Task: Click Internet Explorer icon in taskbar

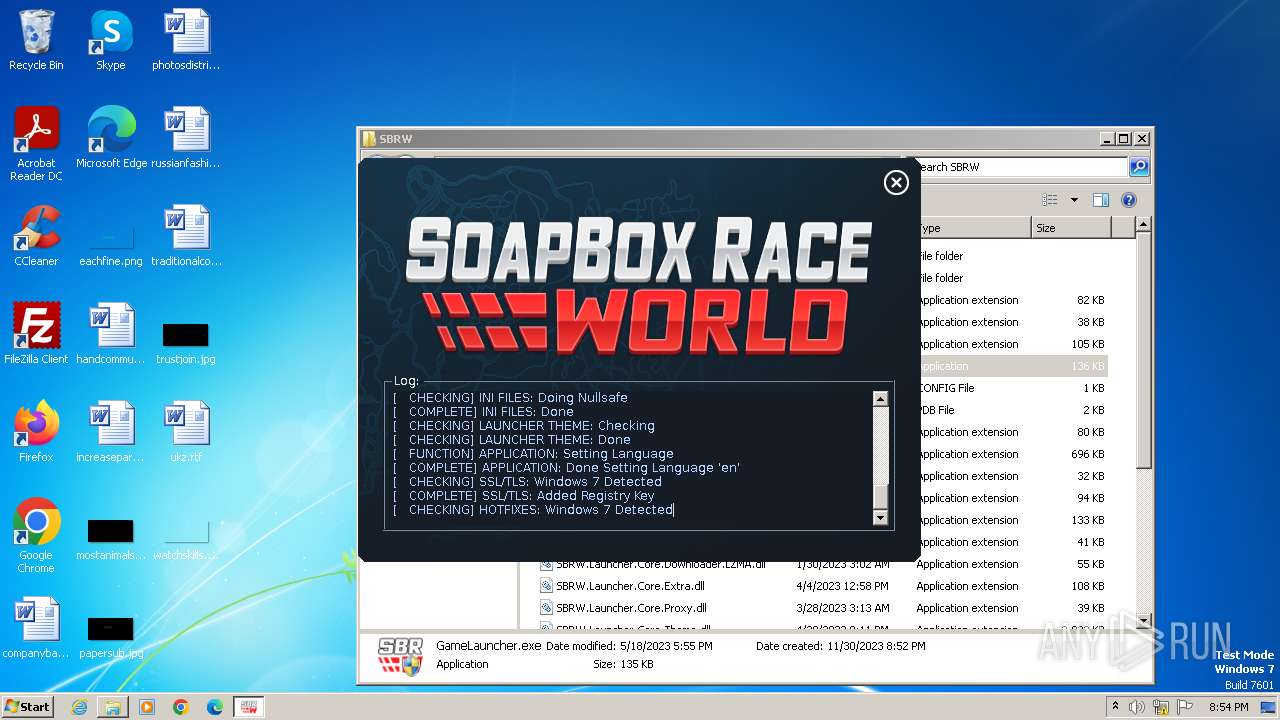Action: click(x=79, y=707)
